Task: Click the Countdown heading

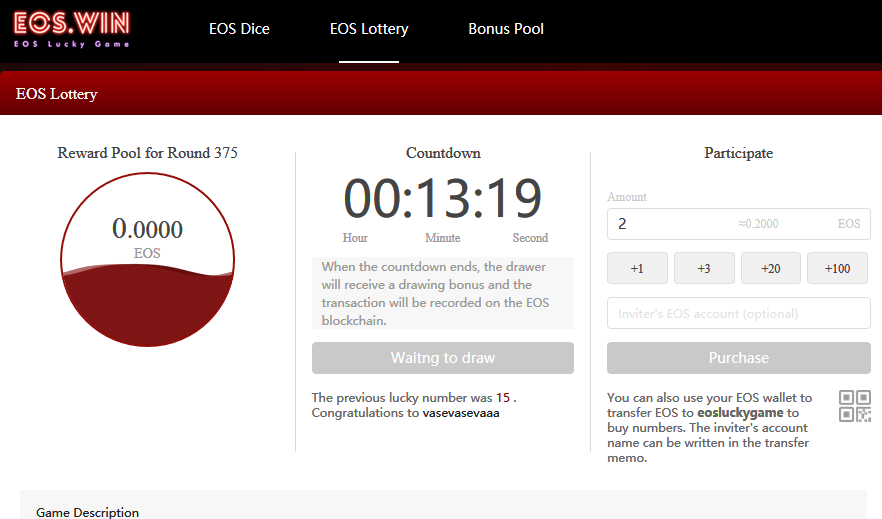Action: coord(443,153)
